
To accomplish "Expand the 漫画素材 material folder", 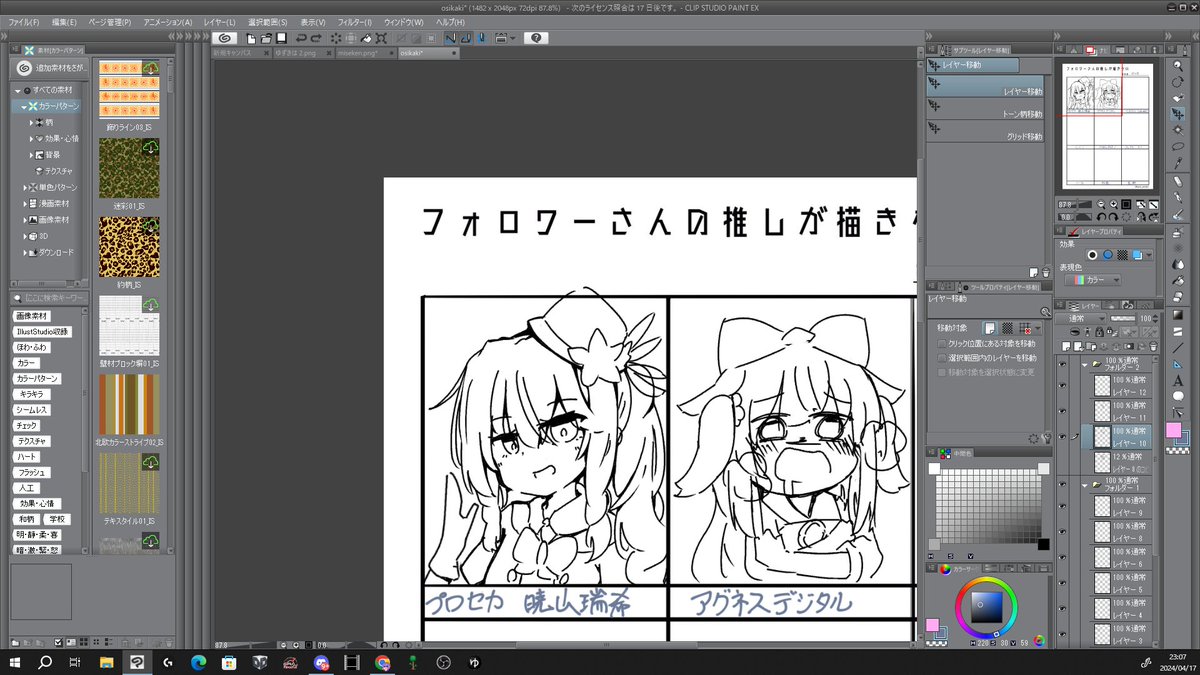I will (x=25, y=203).
